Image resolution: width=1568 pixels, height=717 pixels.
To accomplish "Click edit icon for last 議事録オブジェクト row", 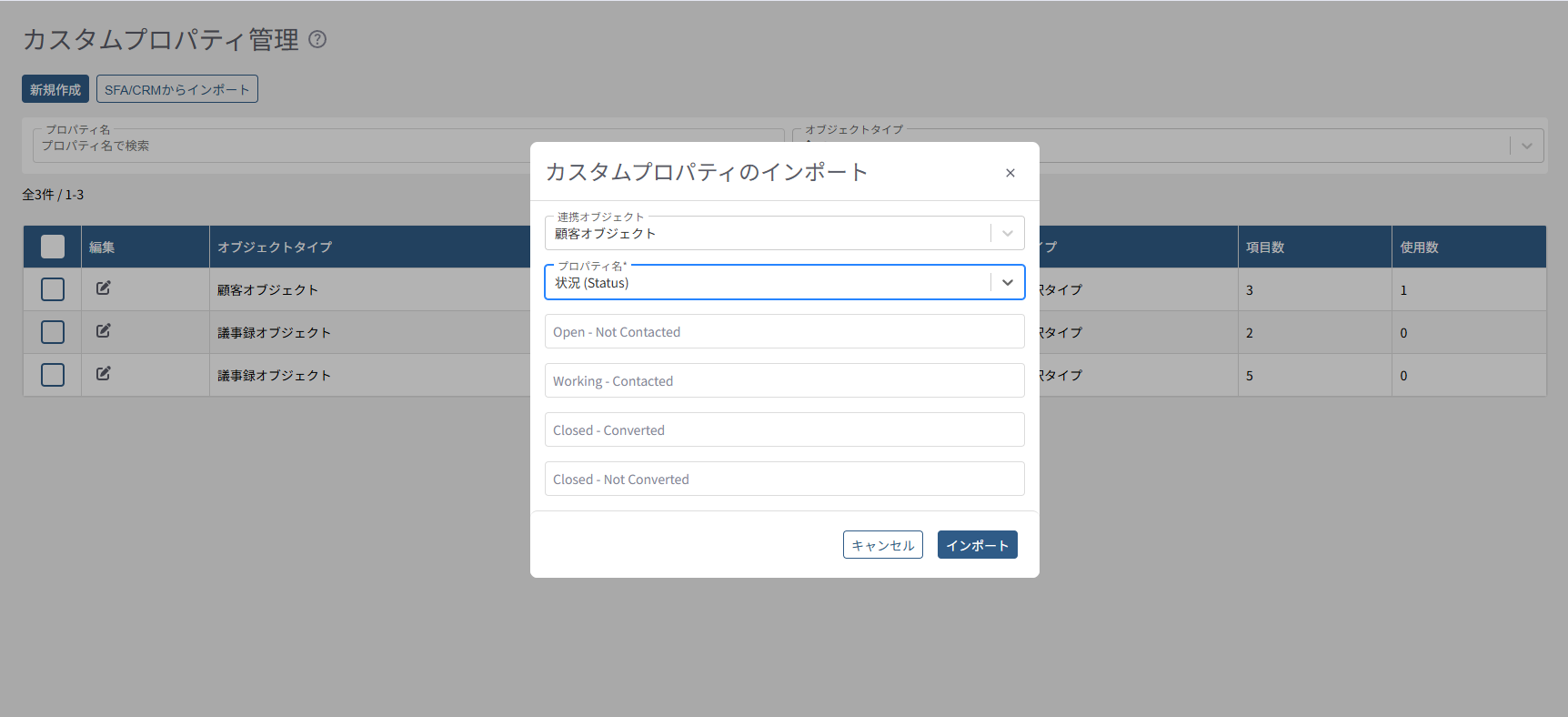I will click(104, 374).
